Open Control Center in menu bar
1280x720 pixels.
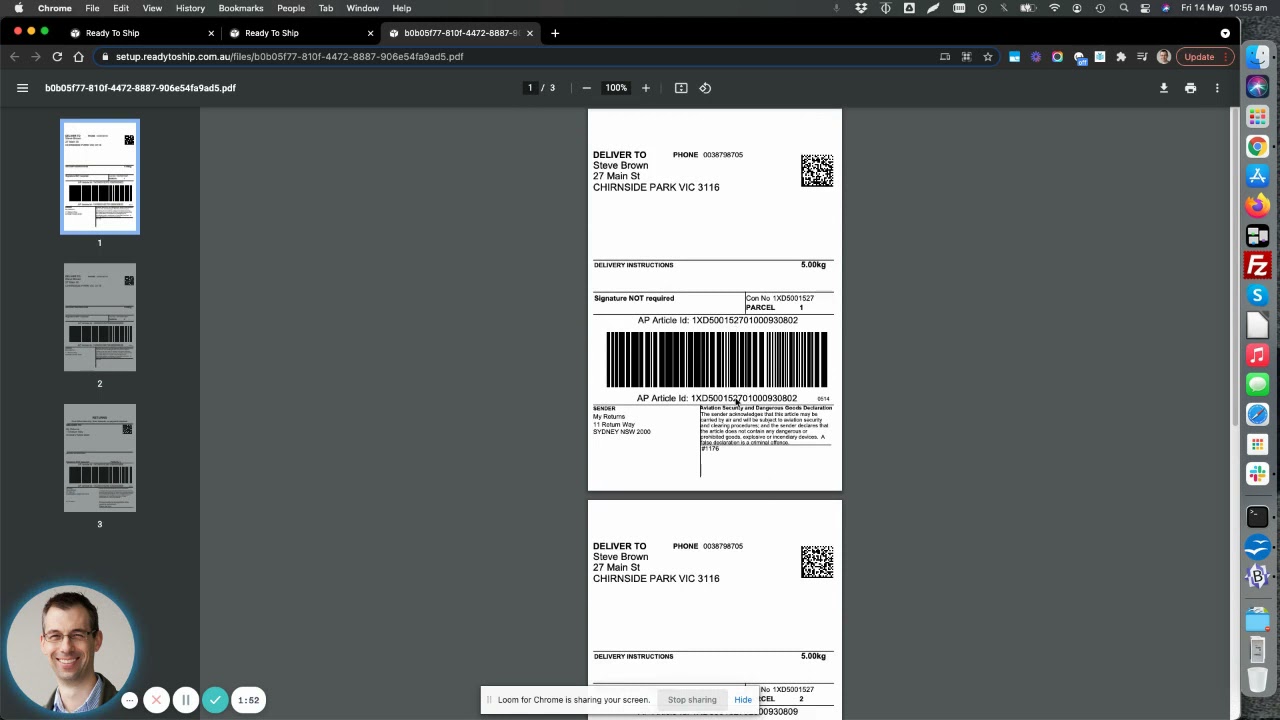(1145, 8)
